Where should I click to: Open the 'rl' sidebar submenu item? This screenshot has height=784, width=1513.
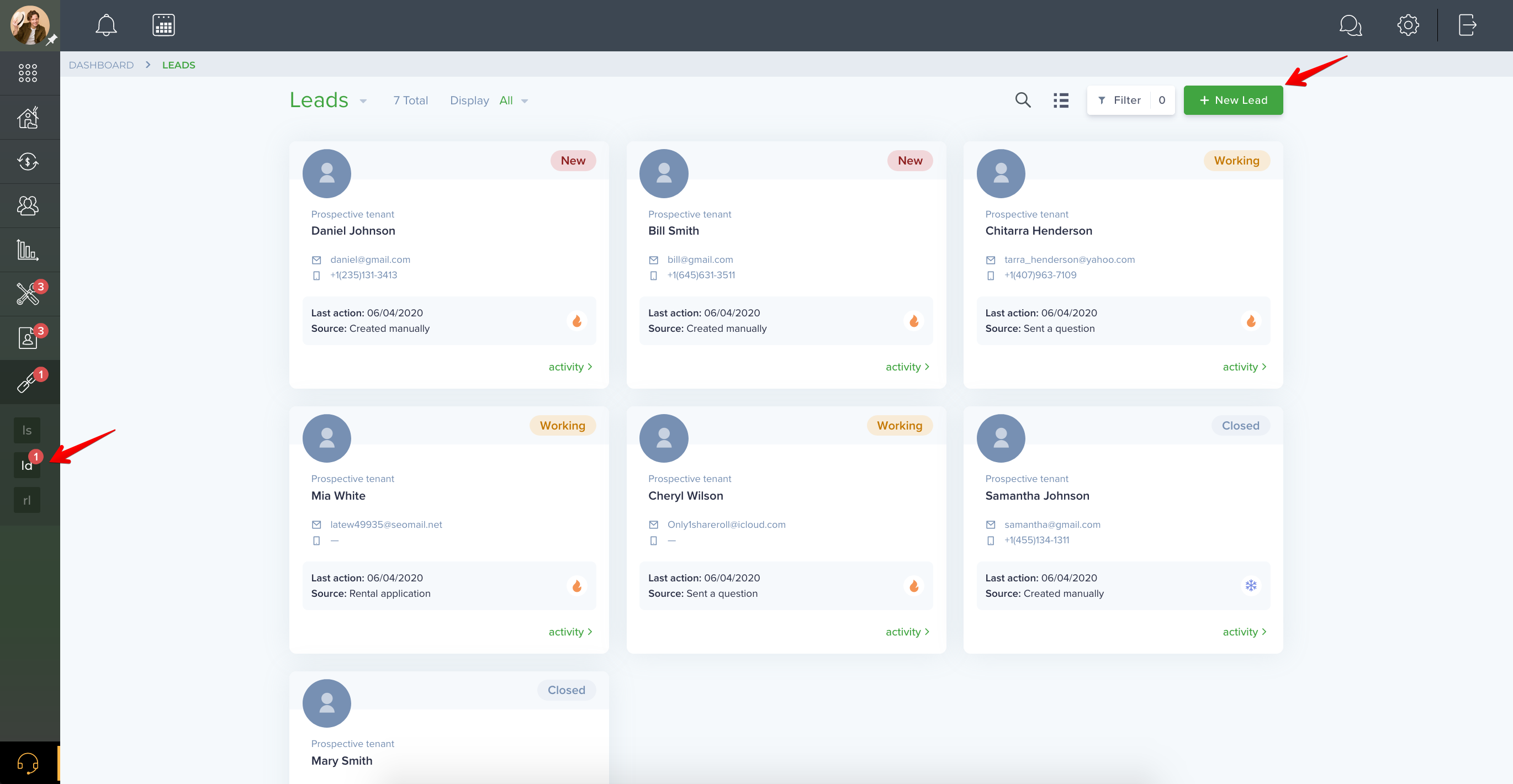(x=27, y=500)
